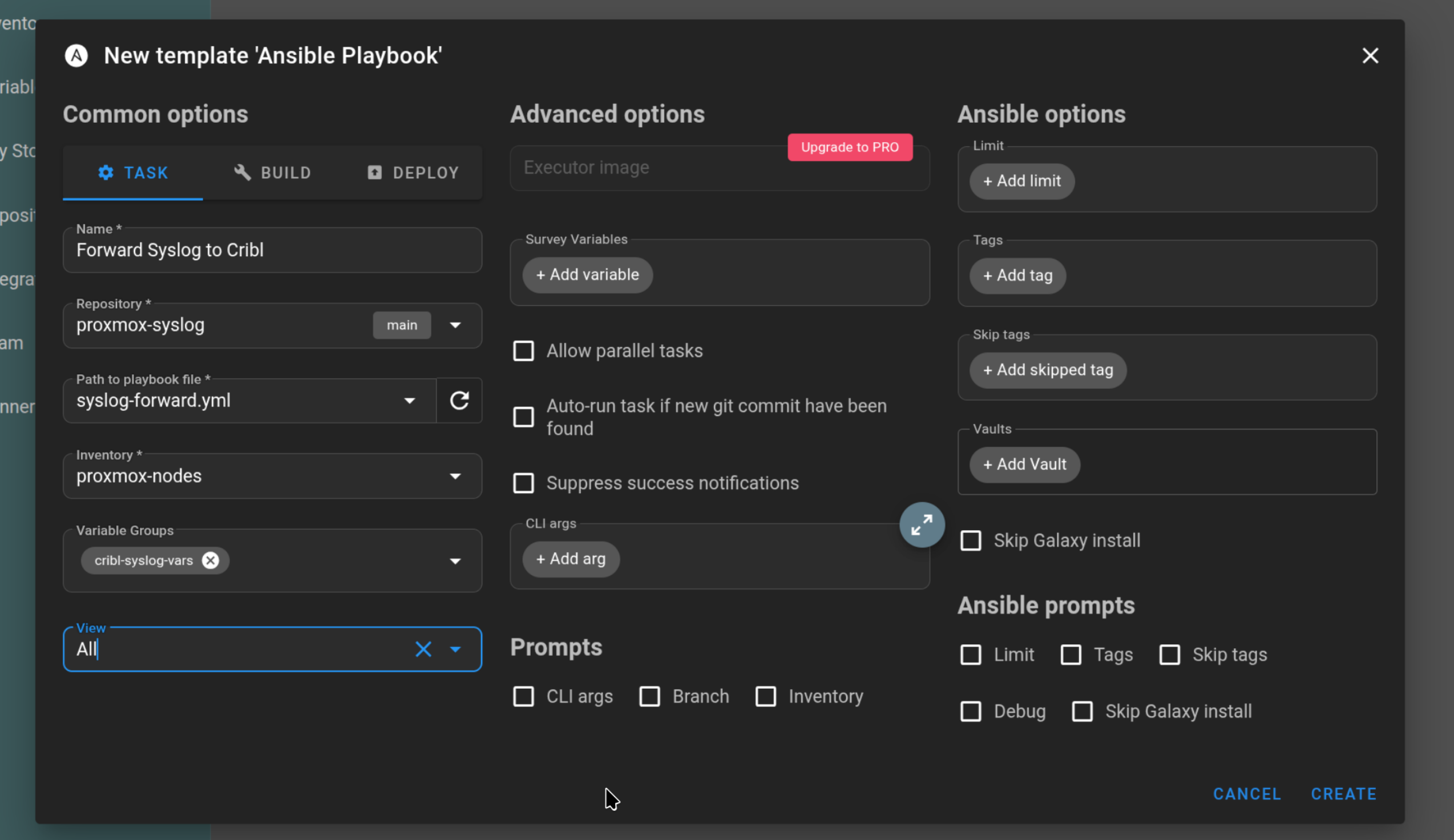Check the Limit Ansible prompt
The width and height of the screenshot is (1454, 840).
pos(971,655)
